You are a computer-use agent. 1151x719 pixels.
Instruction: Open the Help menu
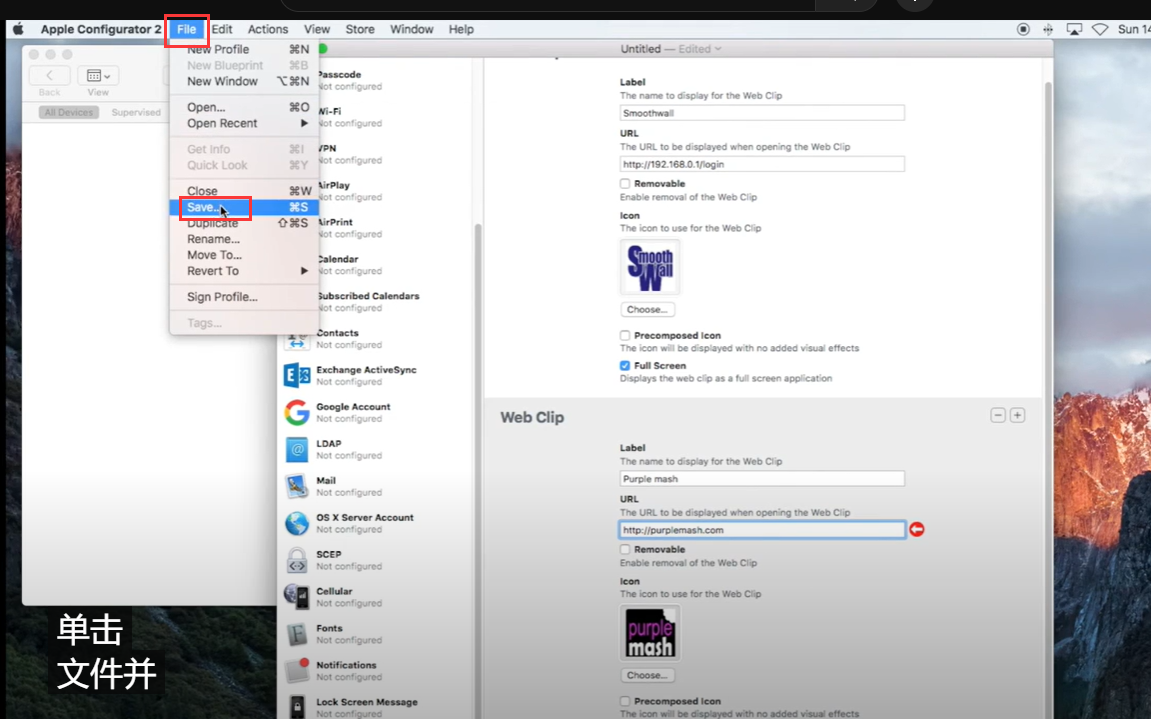[461, 29]
